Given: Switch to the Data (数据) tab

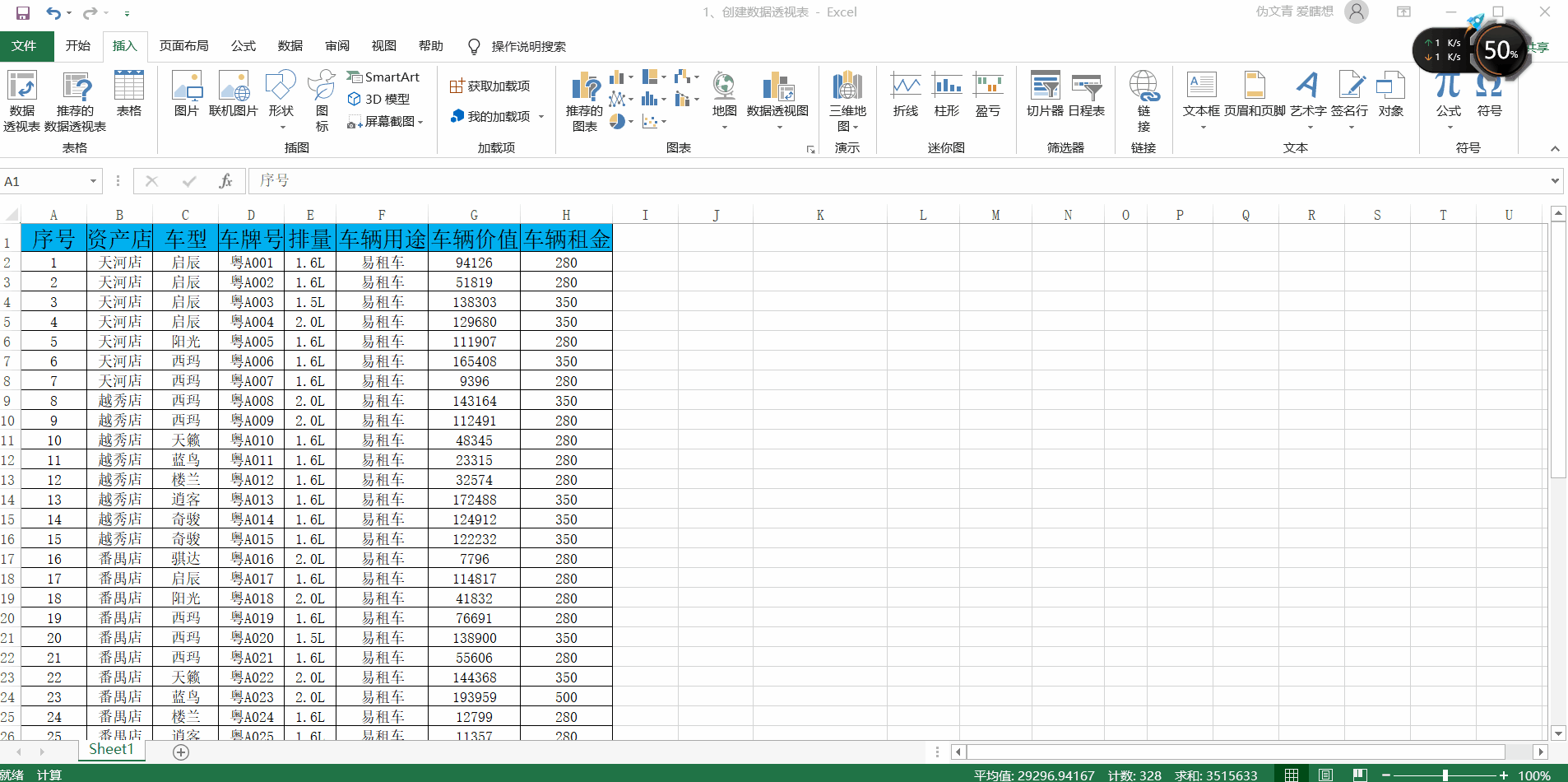Looking at the screenshot, I should coord(290,46).
